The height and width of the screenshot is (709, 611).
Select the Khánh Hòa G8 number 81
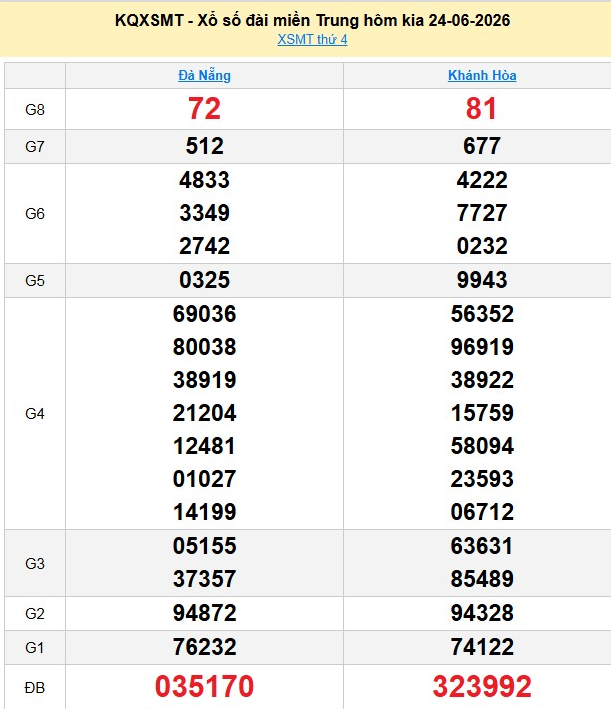point(482,109)
